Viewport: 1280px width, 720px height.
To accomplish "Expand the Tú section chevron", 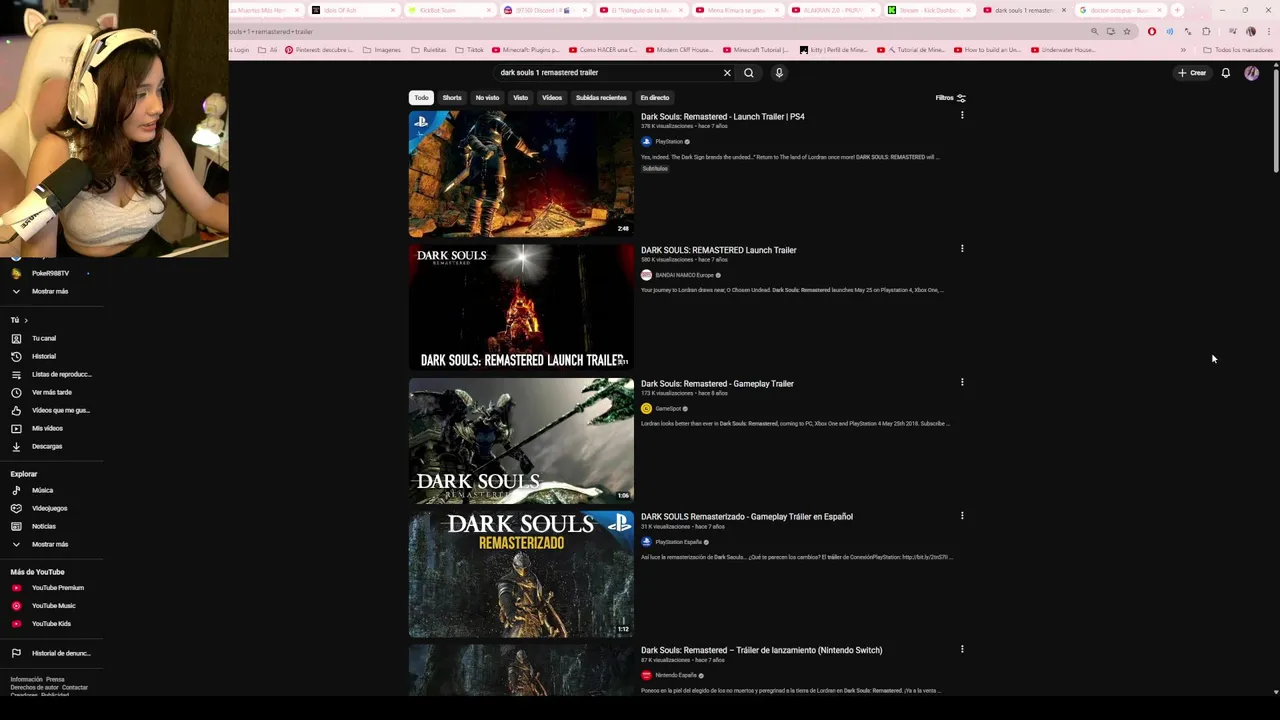I will click(26, 320).
